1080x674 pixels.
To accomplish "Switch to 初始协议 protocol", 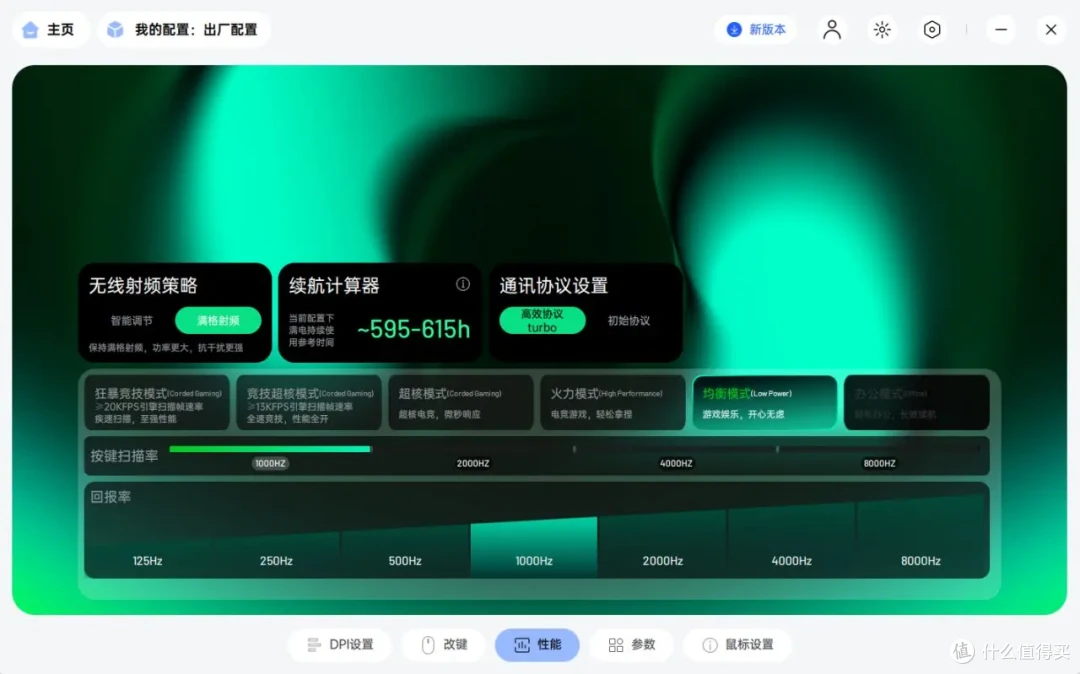I will click(628, 321).
